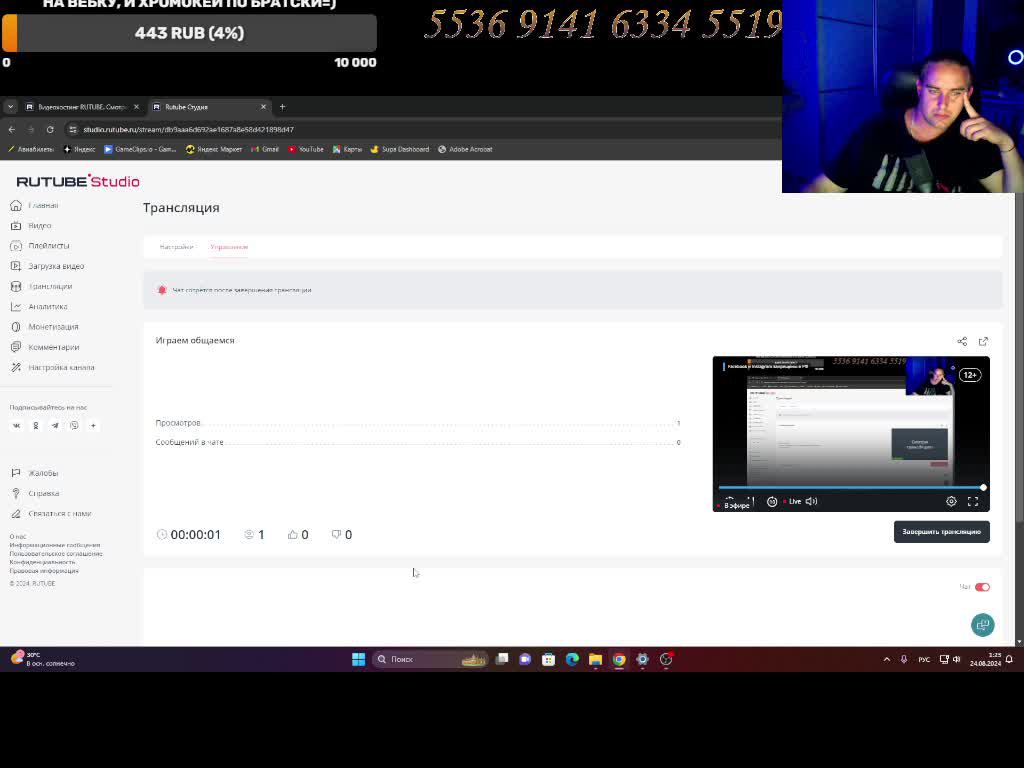Select Трансляции in the sidebar
The image size is (1024, 768).
click(41, 287)
